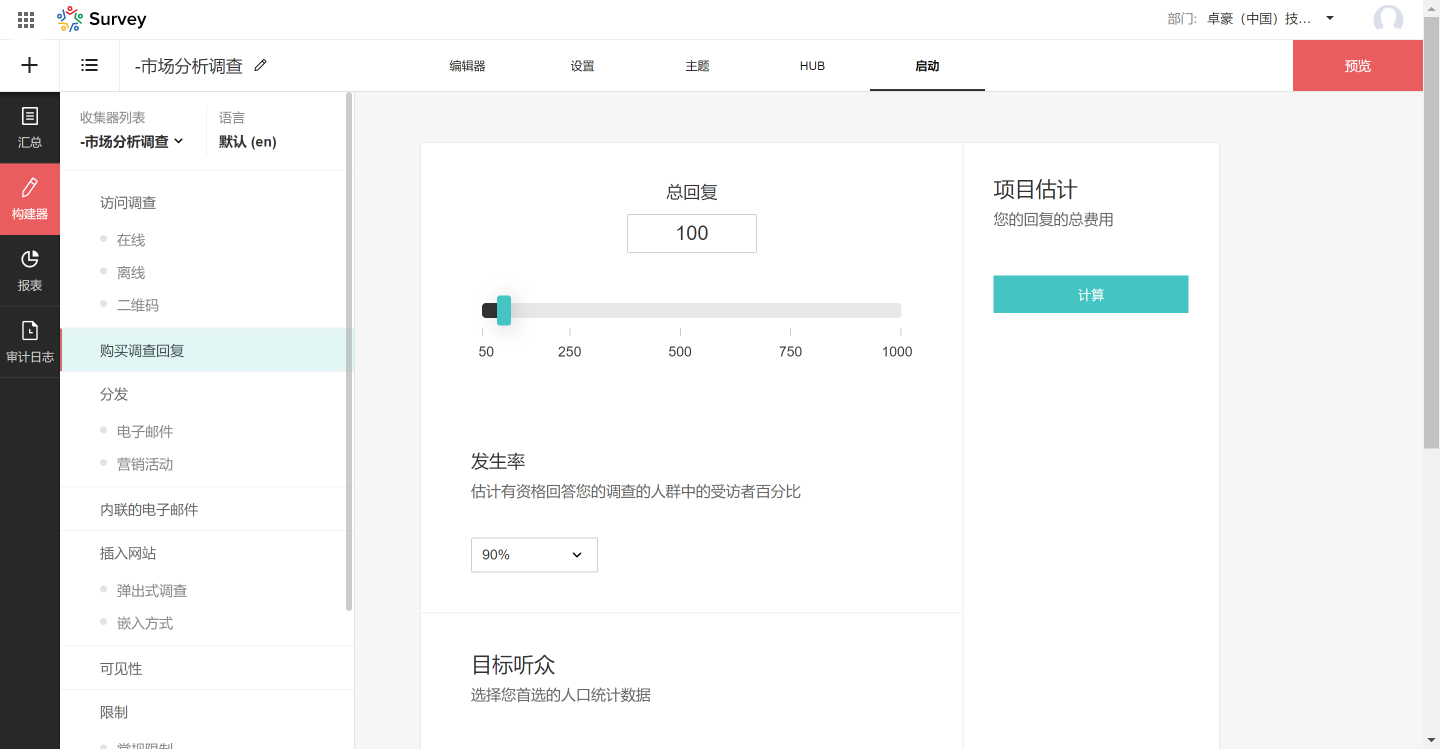Open the 二维码 option
The width and height of the screenshot is (1440, 749).
tap(138, 306)
